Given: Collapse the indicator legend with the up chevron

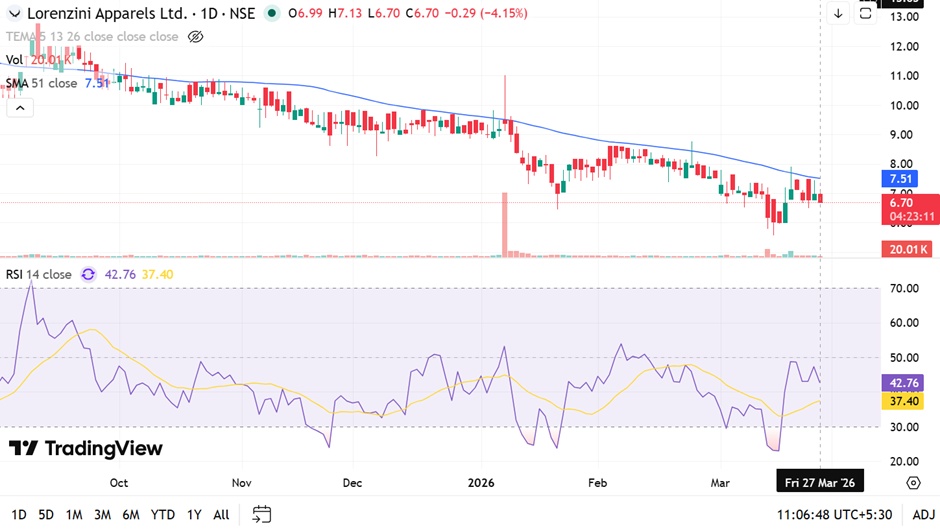Looking at the screenshot, I should (x=17, y=107).
